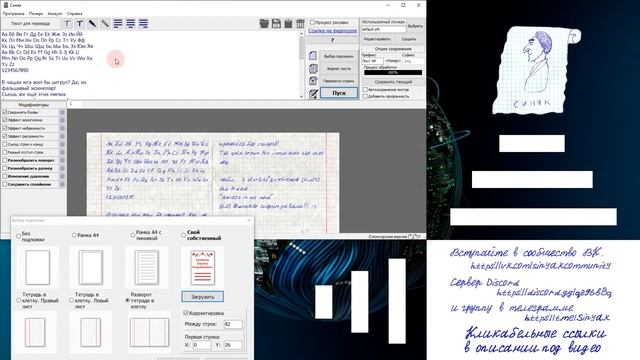The image size is (640, 360).
Task: Select the Рамка A4 radio option
Action: point(74,235)
